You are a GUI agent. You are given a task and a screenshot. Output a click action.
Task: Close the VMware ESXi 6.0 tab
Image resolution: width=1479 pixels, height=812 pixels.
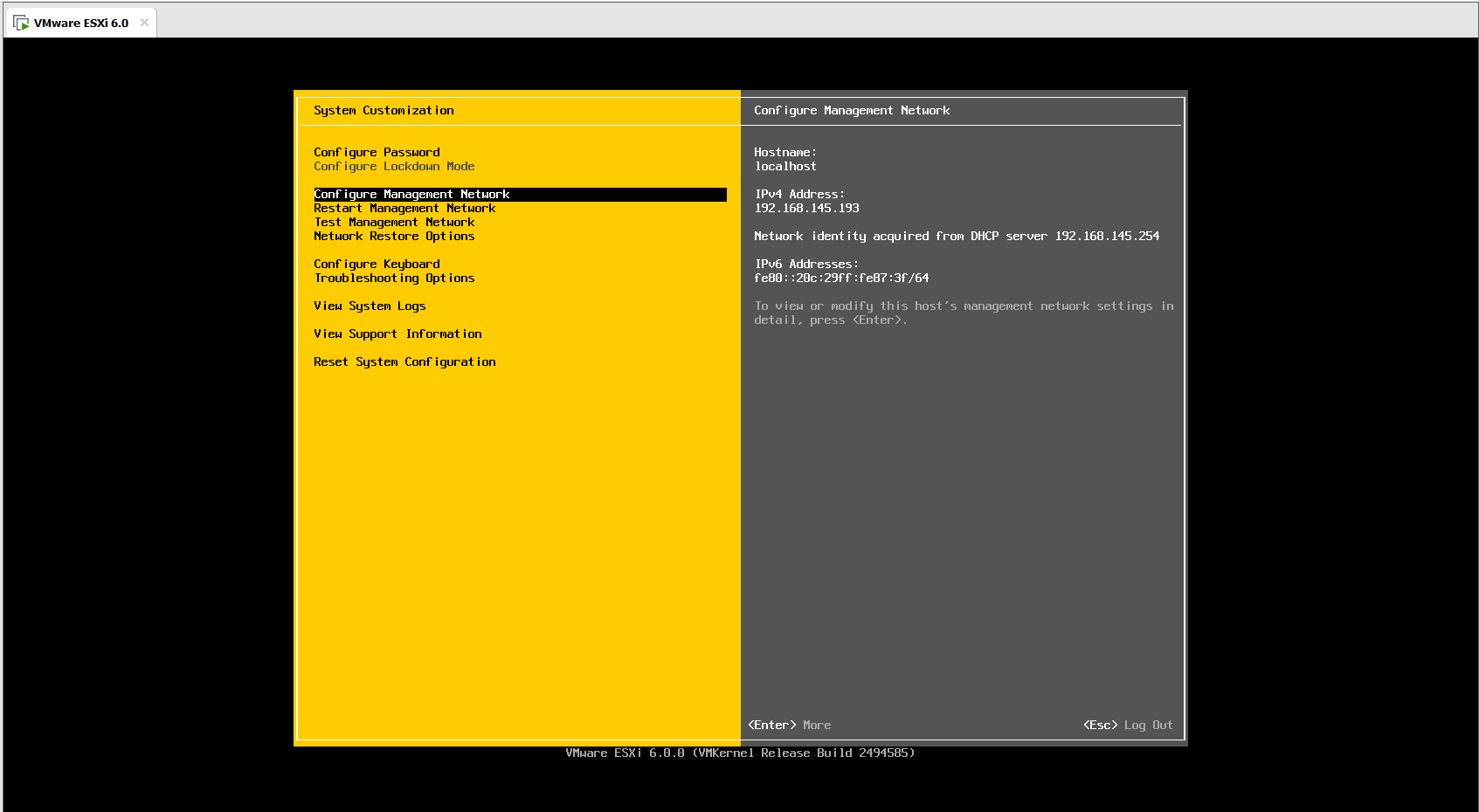[x=144, y=23]
